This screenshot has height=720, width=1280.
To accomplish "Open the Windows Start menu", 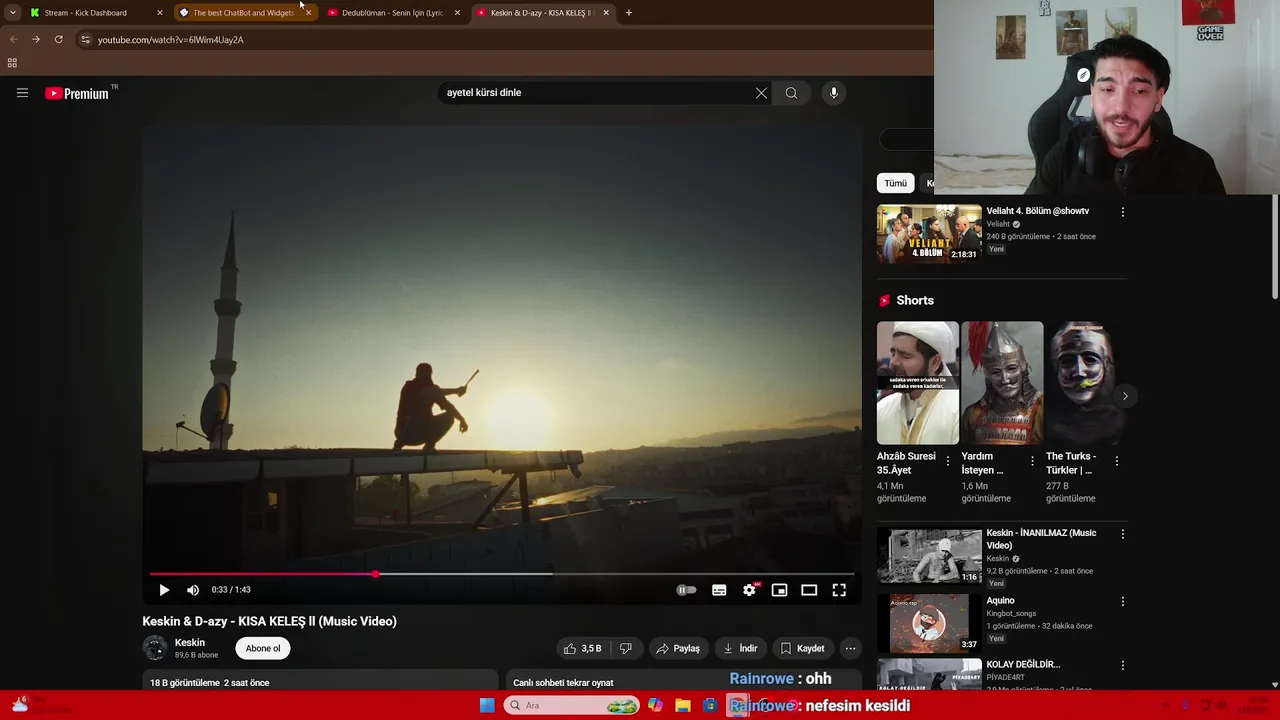I will pyautogui.click(x=487, y=705).
